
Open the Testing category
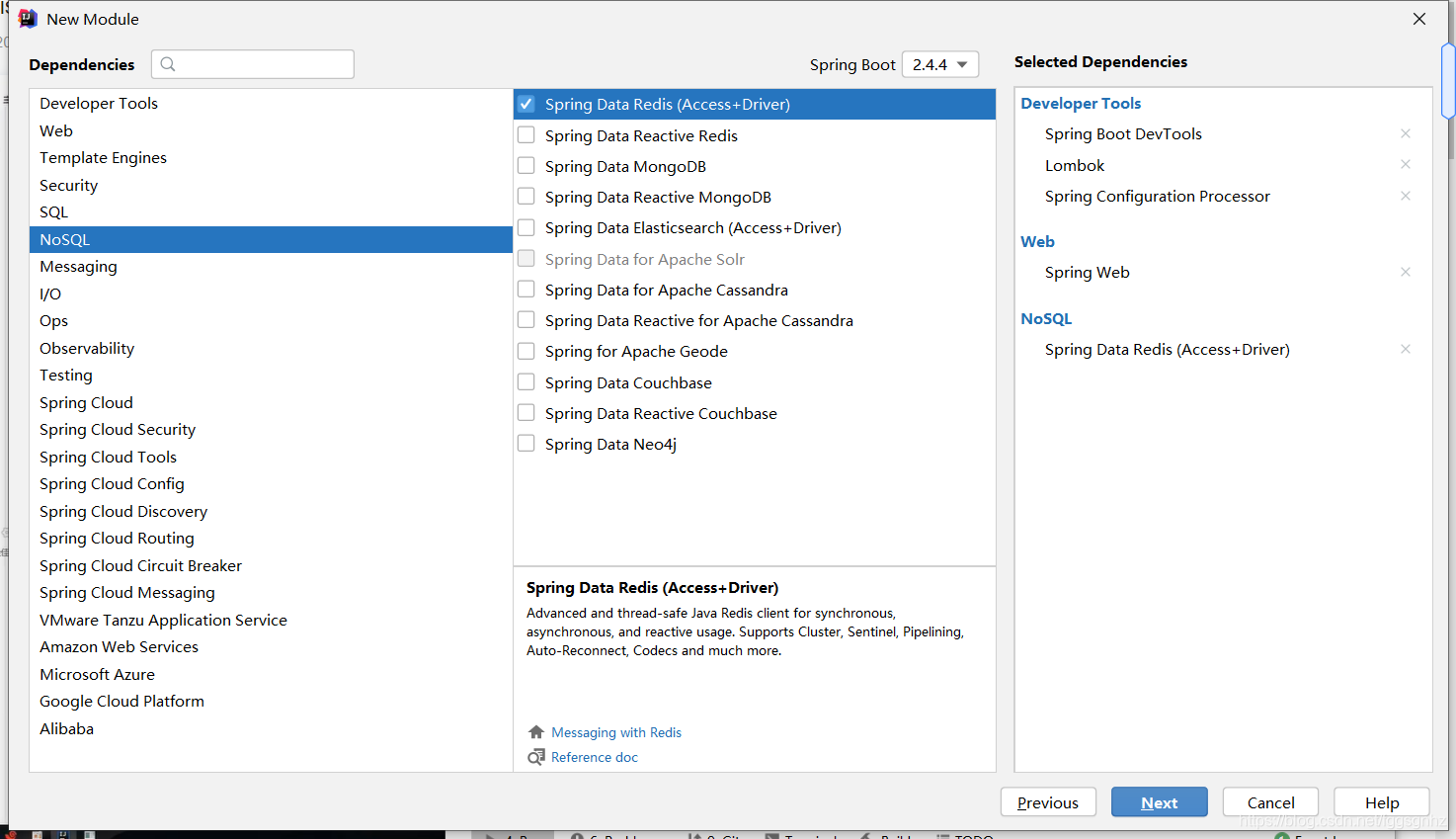(x=271, y=375)
